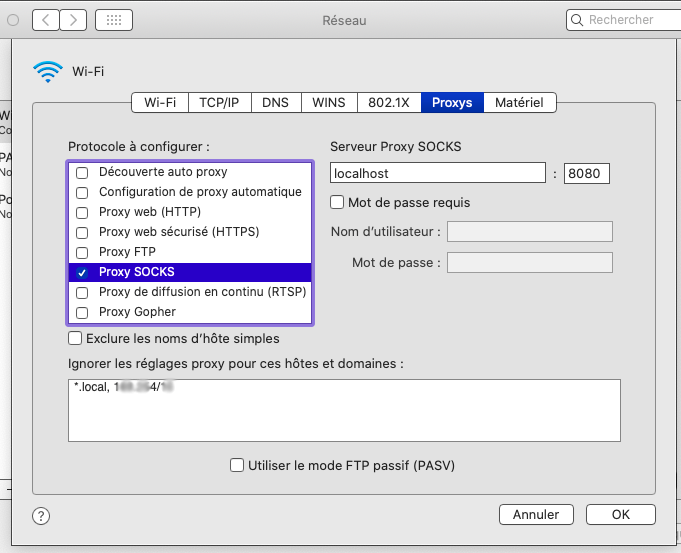Toggle Mot de passe requis checkbox
Screen dimensions: 681x553
(x=338, y=203)
